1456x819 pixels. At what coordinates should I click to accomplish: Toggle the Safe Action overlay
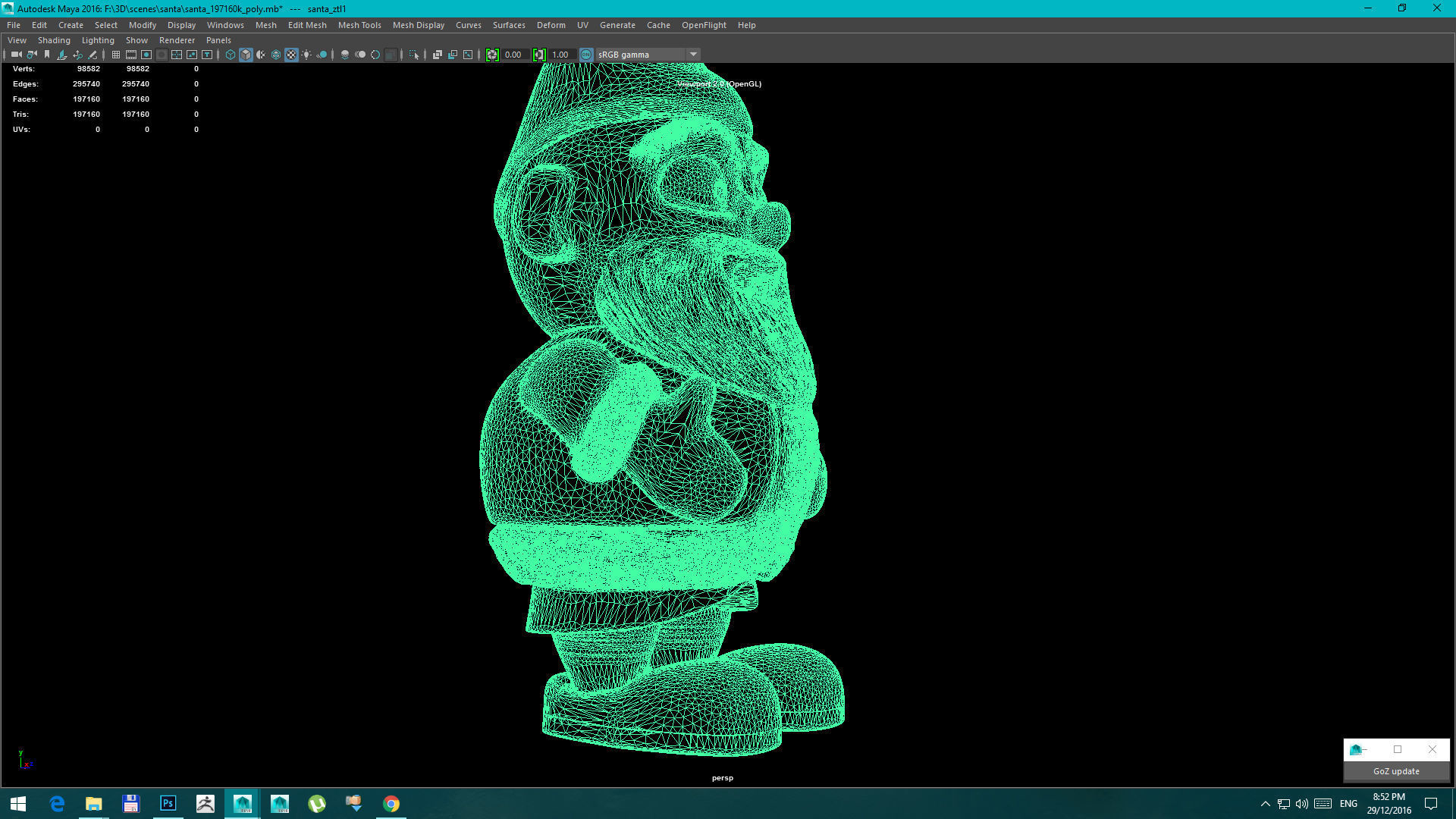coord(192,55)
